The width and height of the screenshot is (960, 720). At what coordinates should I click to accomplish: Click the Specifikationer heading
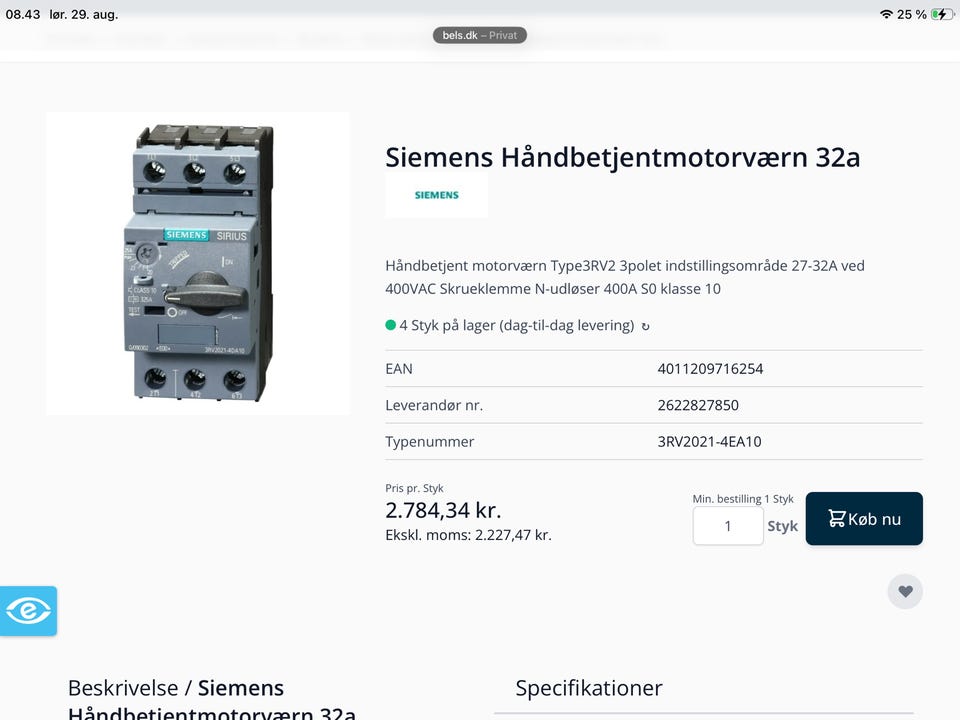coord(589,688)
